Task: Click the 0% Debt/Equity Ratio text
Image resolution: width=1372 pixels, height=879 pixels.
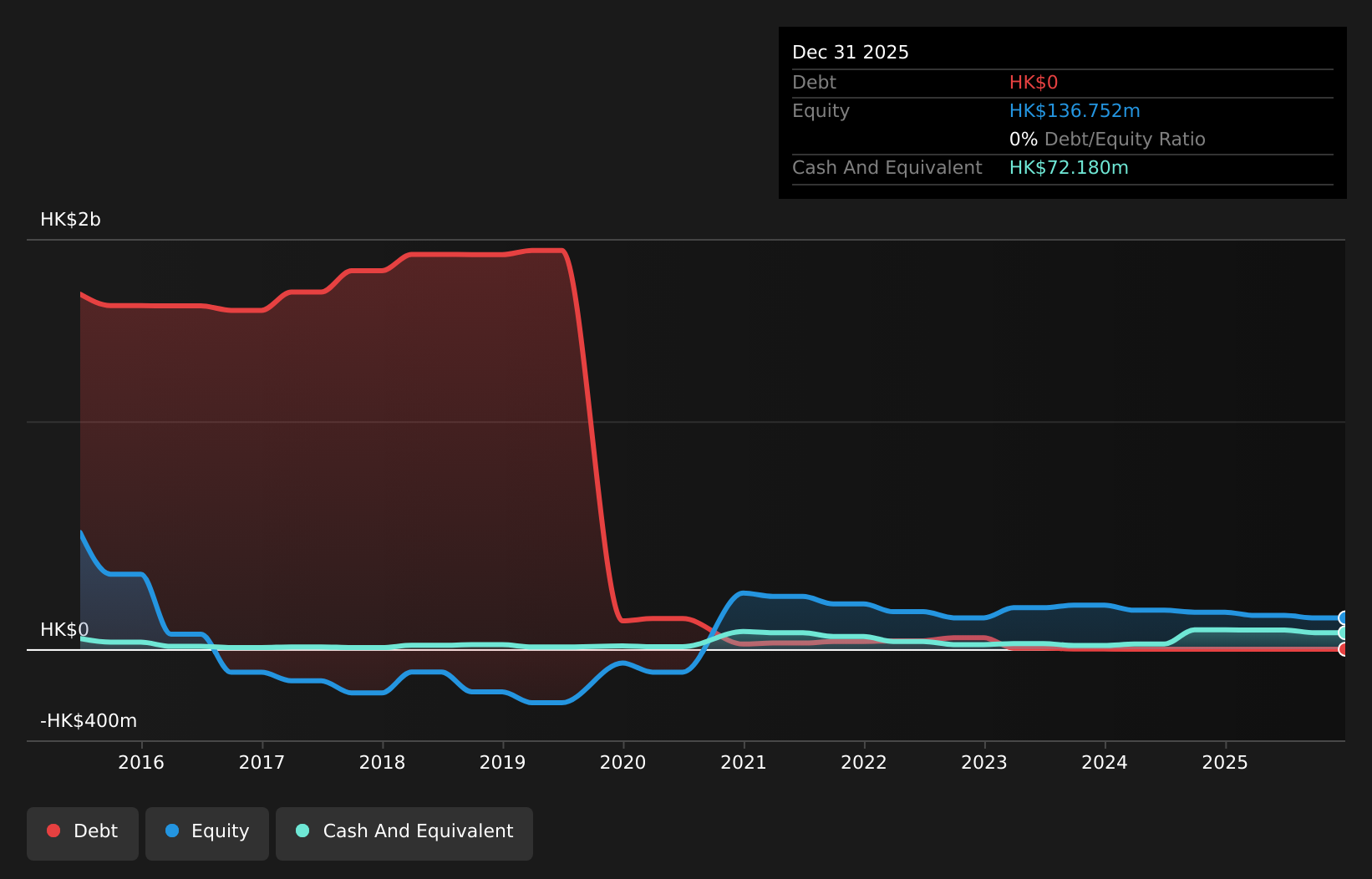Action: pos(1107,140)
